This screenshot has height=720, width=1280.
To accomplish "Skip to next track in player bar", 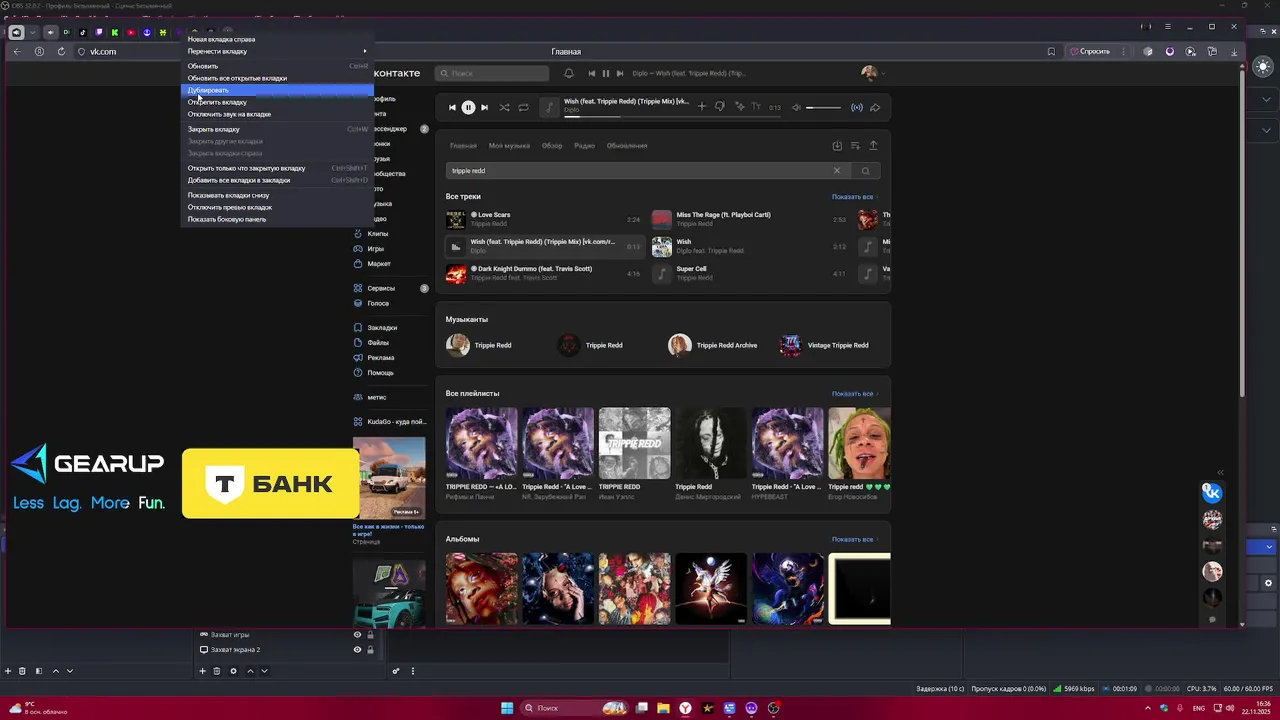I will click(x=484, y=107).
